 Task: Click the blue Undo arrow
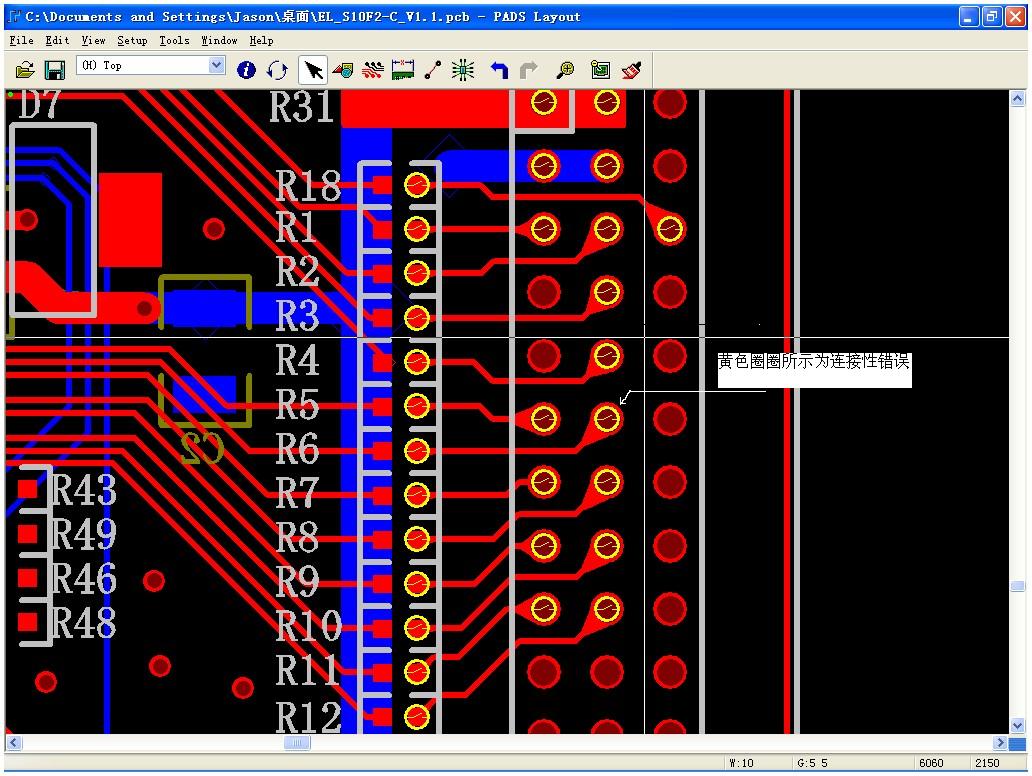click(x=499, y=69)
